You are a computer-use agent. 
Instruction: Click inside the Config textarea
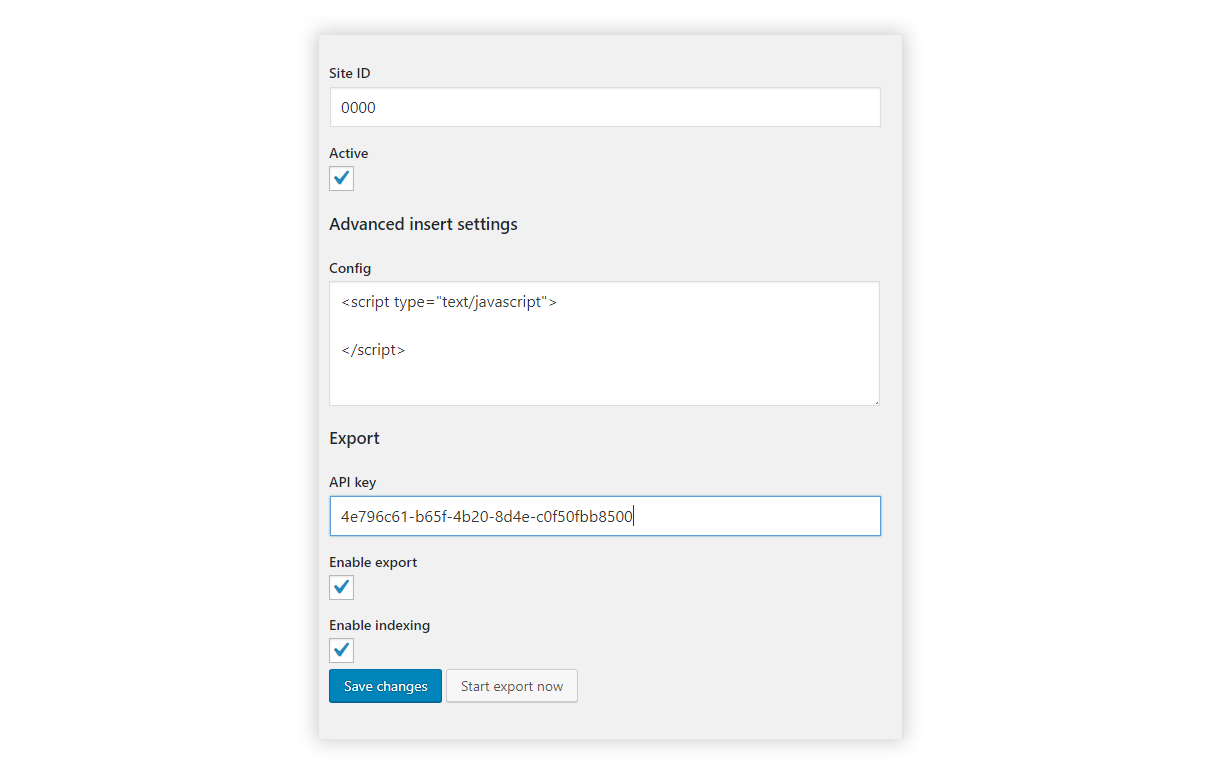click(x=605, y=344)
